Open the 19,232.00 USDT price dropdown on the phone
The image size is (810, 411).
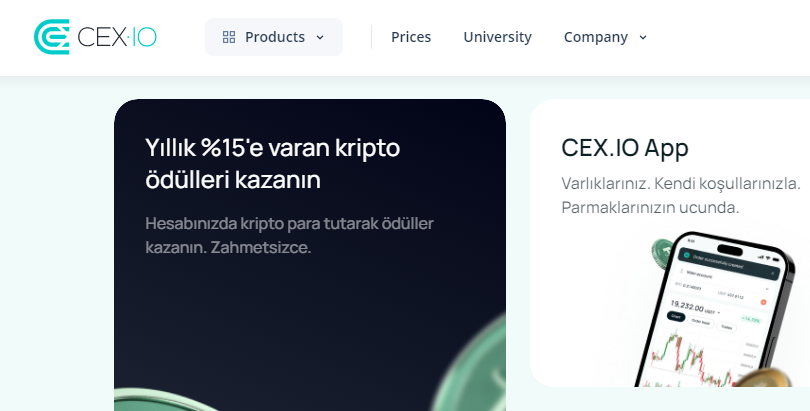tap(719, 311)
